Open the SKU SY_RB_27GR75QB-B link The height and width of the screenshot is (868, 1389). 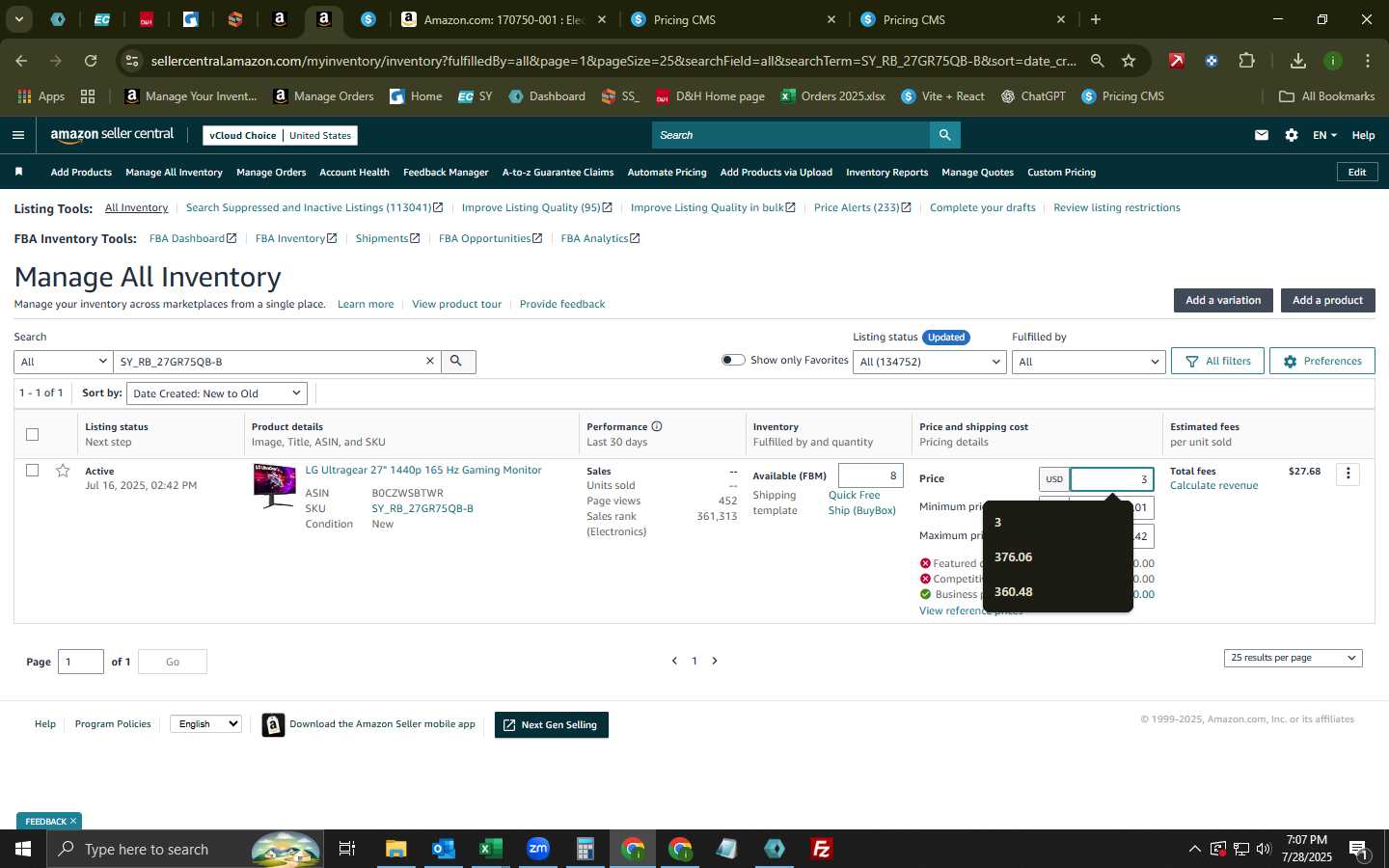click(x=422, y=509)
